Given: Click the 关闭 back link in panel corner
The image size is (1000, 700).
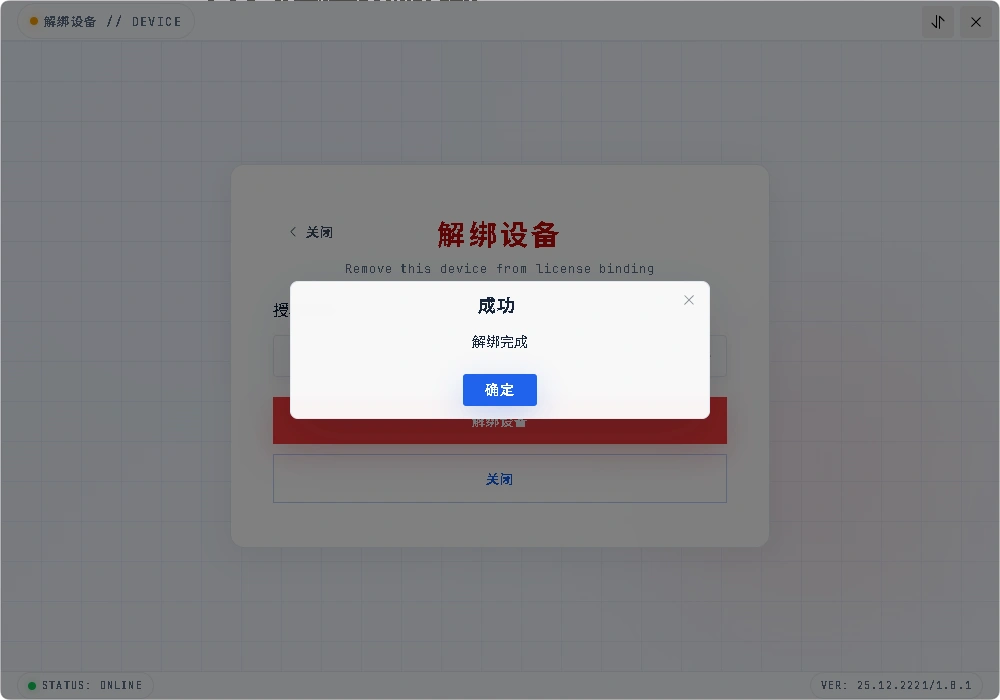Looking at the screenshot, I should click(x=316, y=231).
